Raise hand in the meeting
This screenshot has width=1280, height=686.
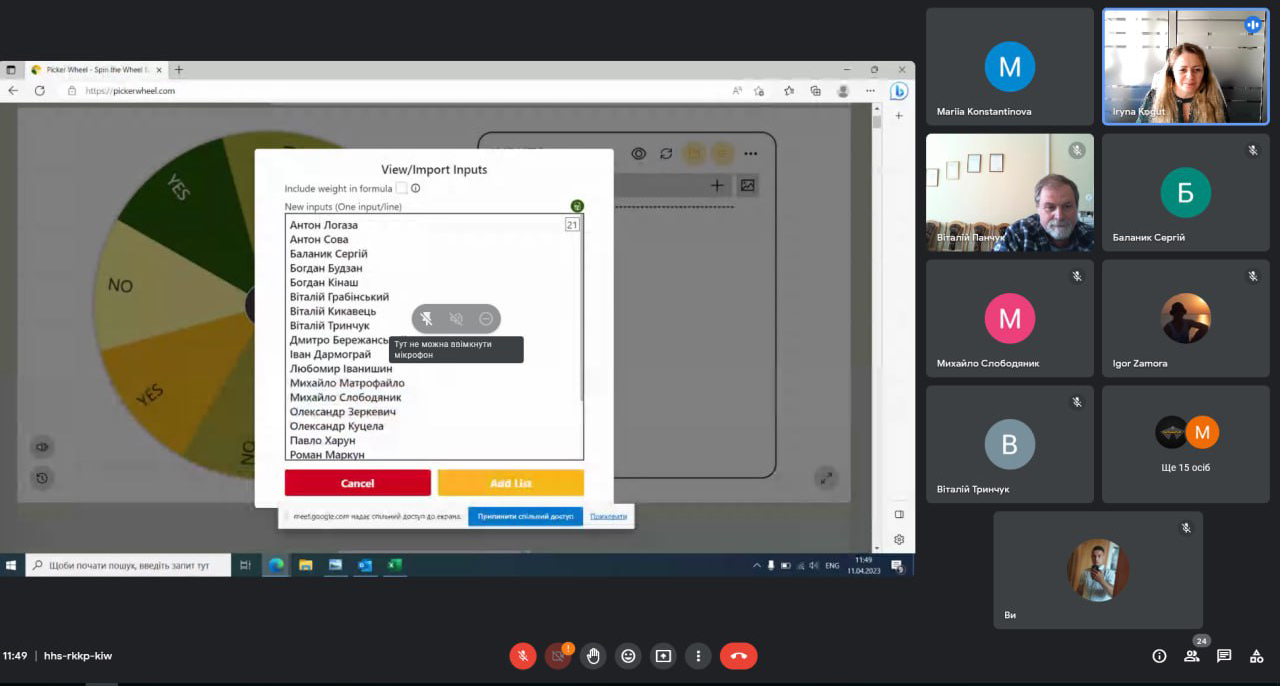tap(593, 656)
